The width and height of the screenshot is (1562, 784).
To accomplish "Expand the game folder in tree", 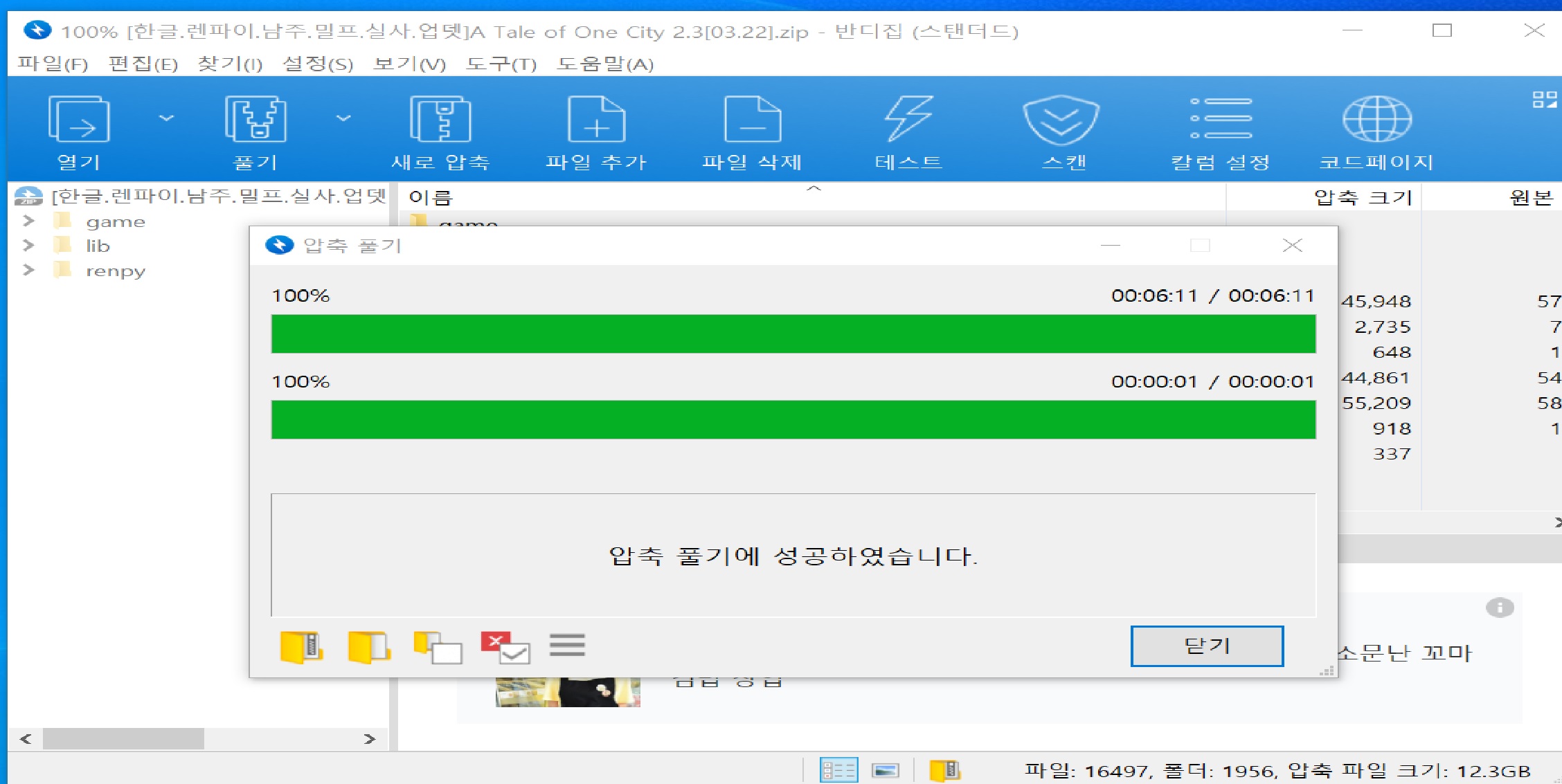I will pyautogui.click(x=28, y=221).
